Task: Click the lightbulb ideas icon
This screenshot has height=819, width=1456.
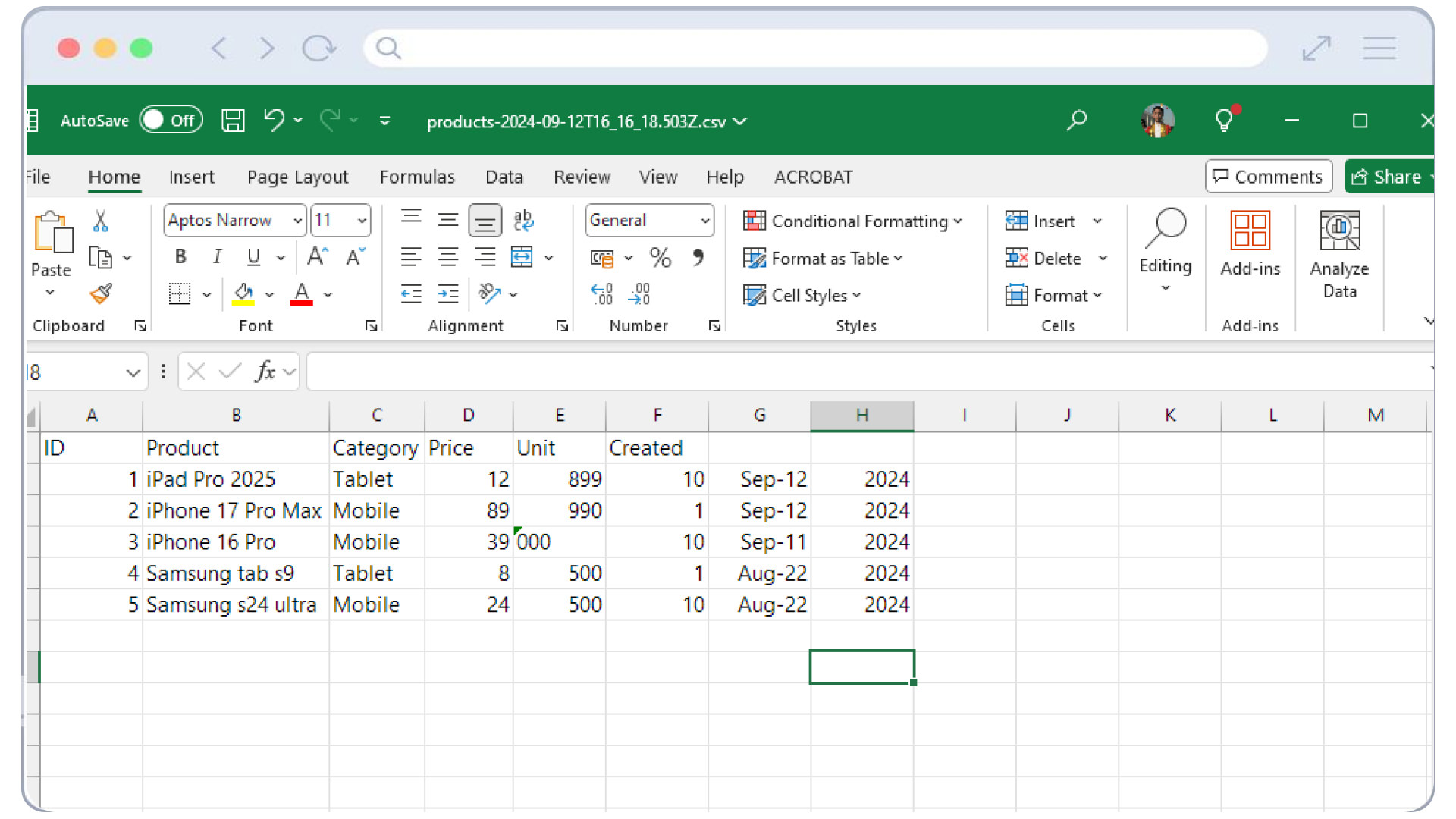Action: tap(1224, 120)
